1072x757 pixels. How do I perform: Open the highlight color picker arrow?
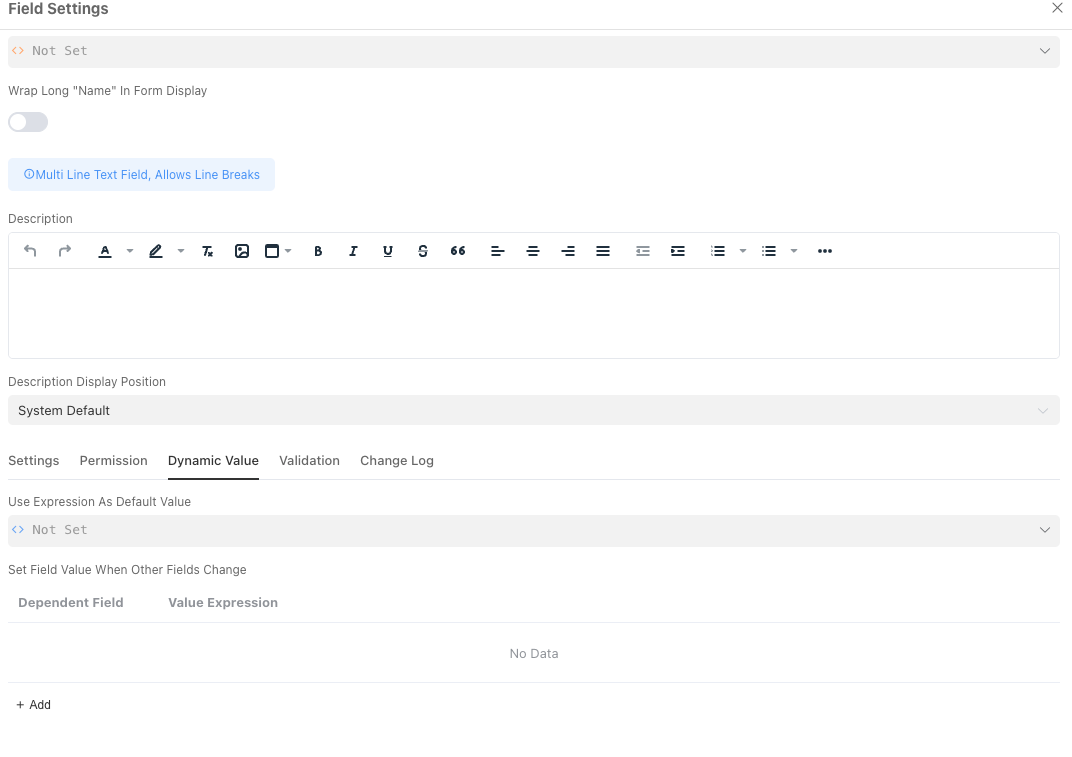pyautogui.click(x=181, y=251)
